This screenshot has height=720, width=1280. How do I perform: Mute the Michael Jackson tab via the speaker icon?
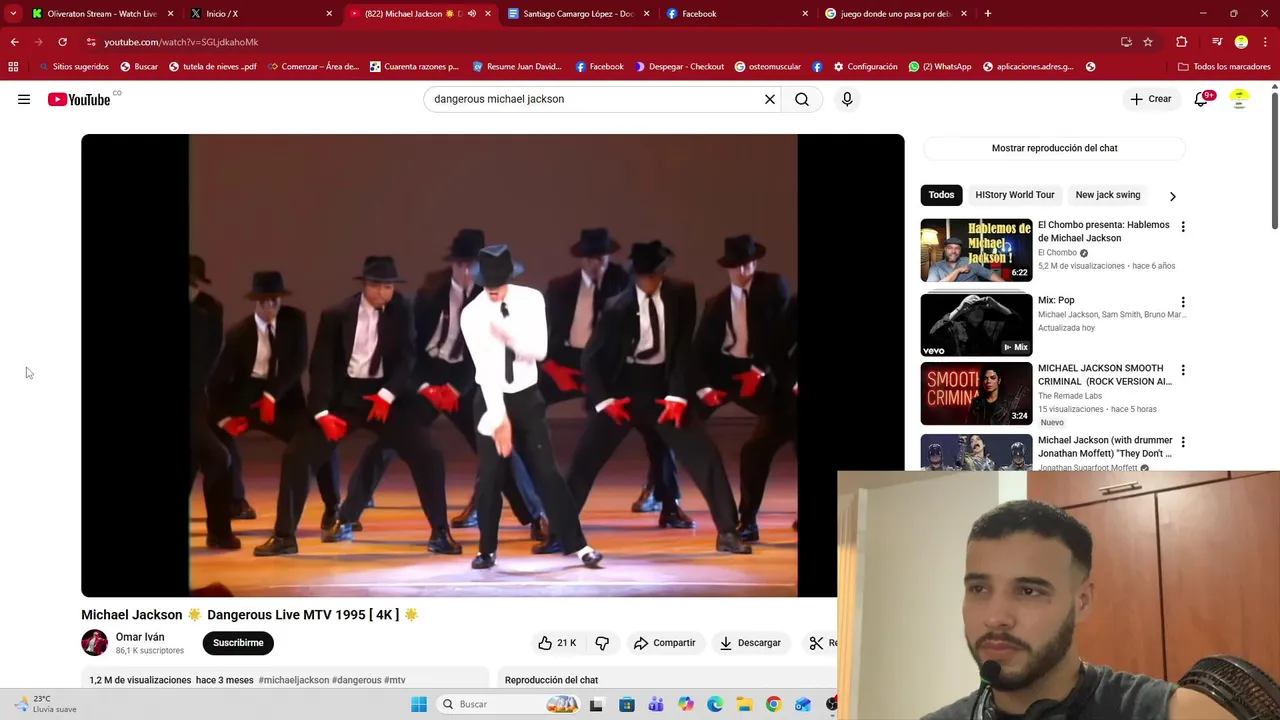472,14
